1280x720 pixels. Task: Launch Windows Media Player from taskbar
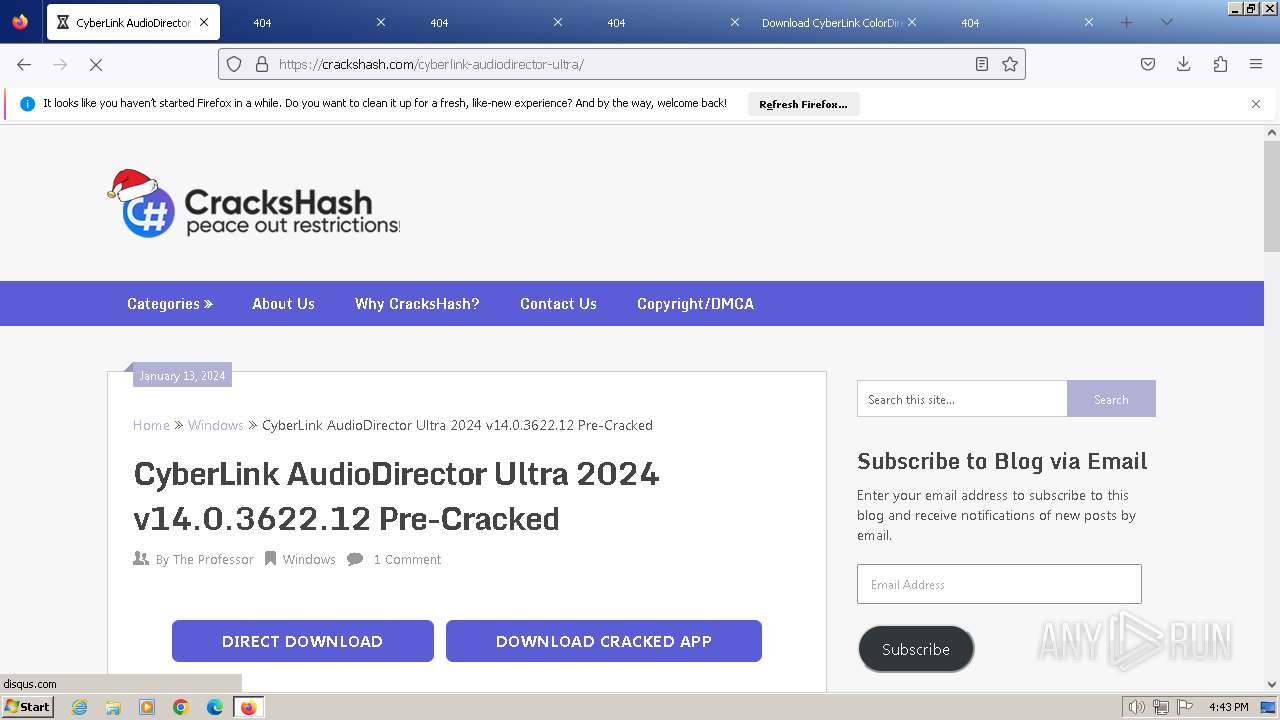click(x=147, y=707)
